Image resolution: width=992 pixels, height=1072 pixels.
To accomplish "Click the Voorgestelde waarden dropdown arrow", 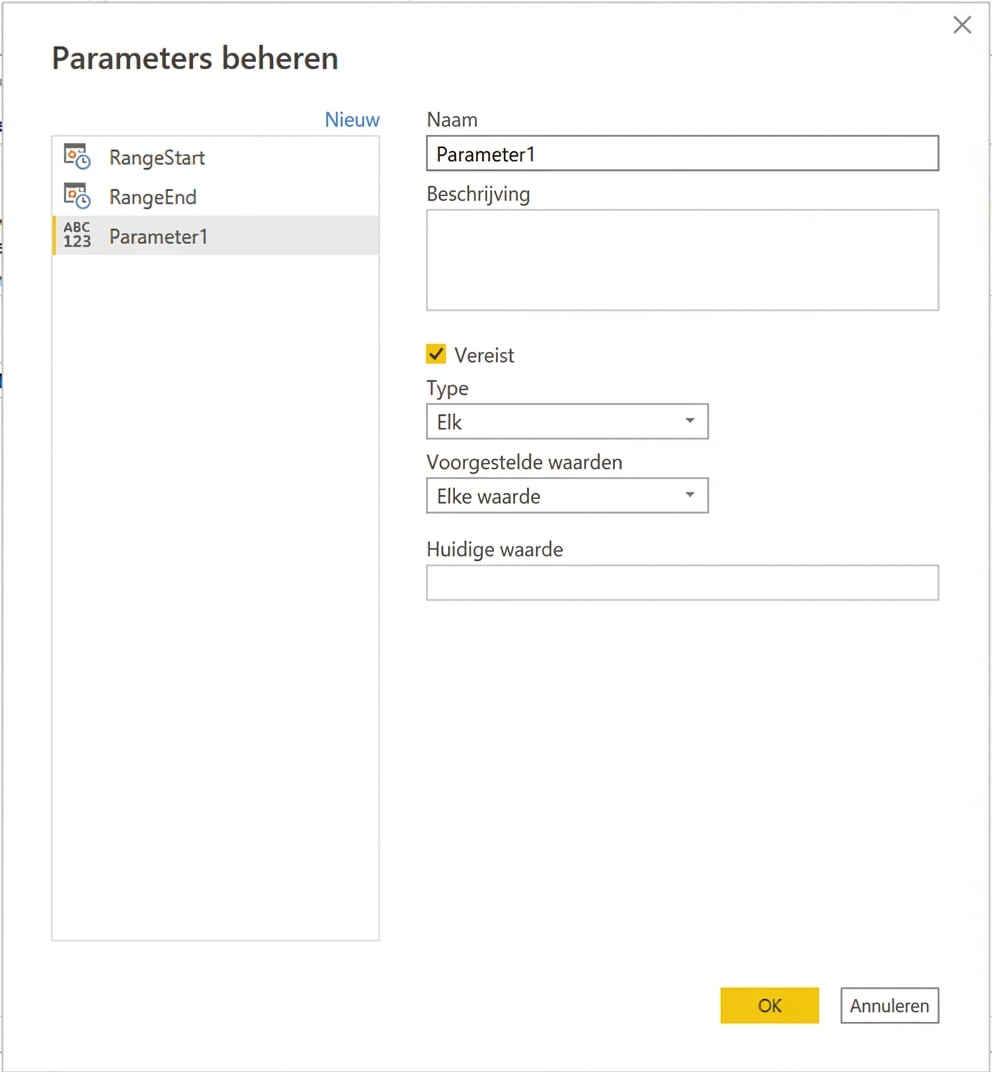I will [690, 495].
